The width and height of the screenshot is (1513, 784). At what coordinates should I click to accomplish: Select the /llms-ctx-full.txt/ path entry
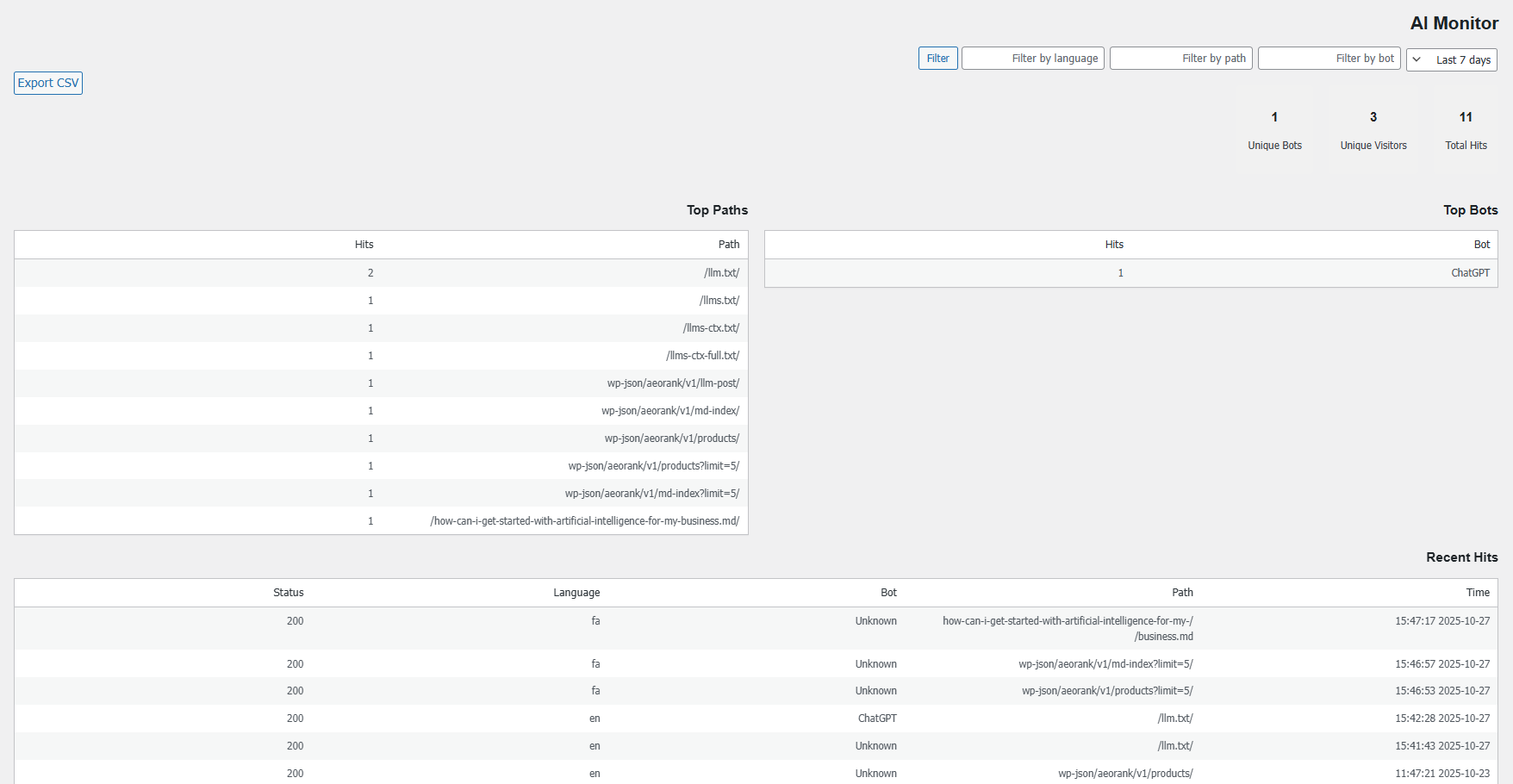[x=702, y=356]
